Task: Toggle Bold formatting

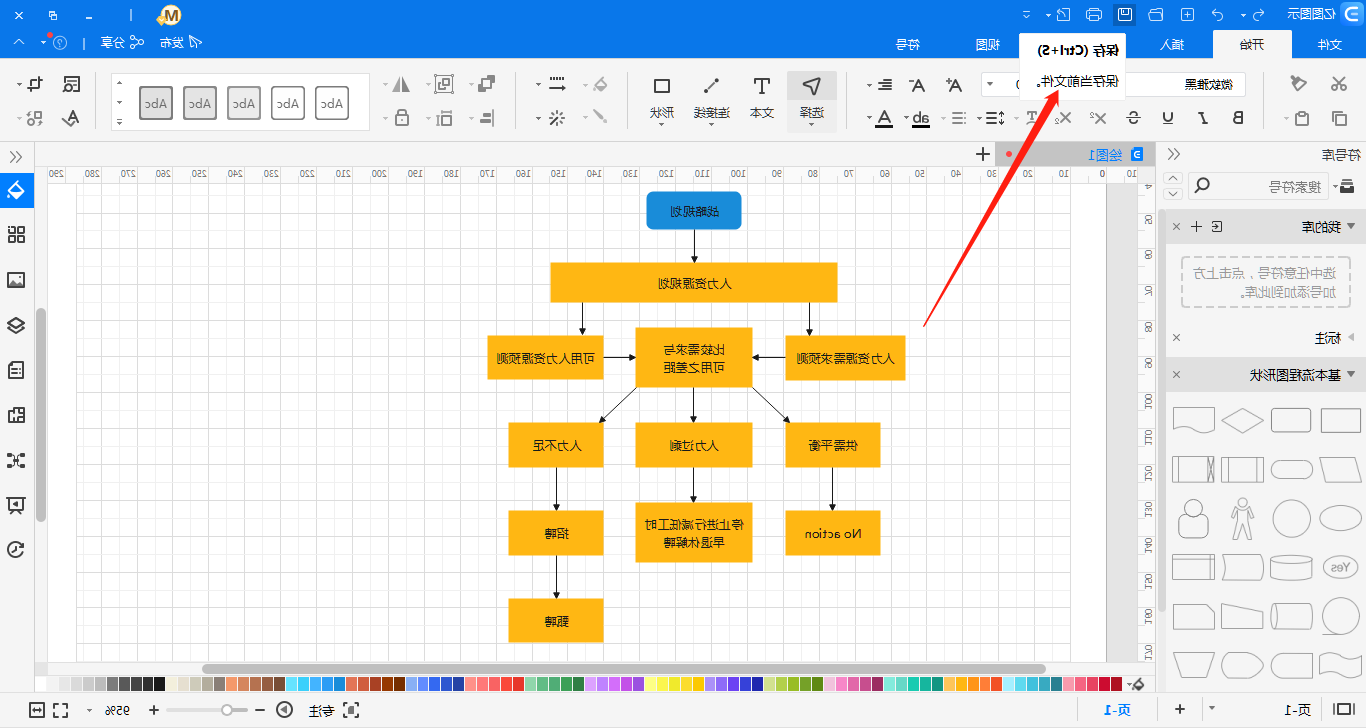Action: pyautogui.click(x=1238, y=118)
